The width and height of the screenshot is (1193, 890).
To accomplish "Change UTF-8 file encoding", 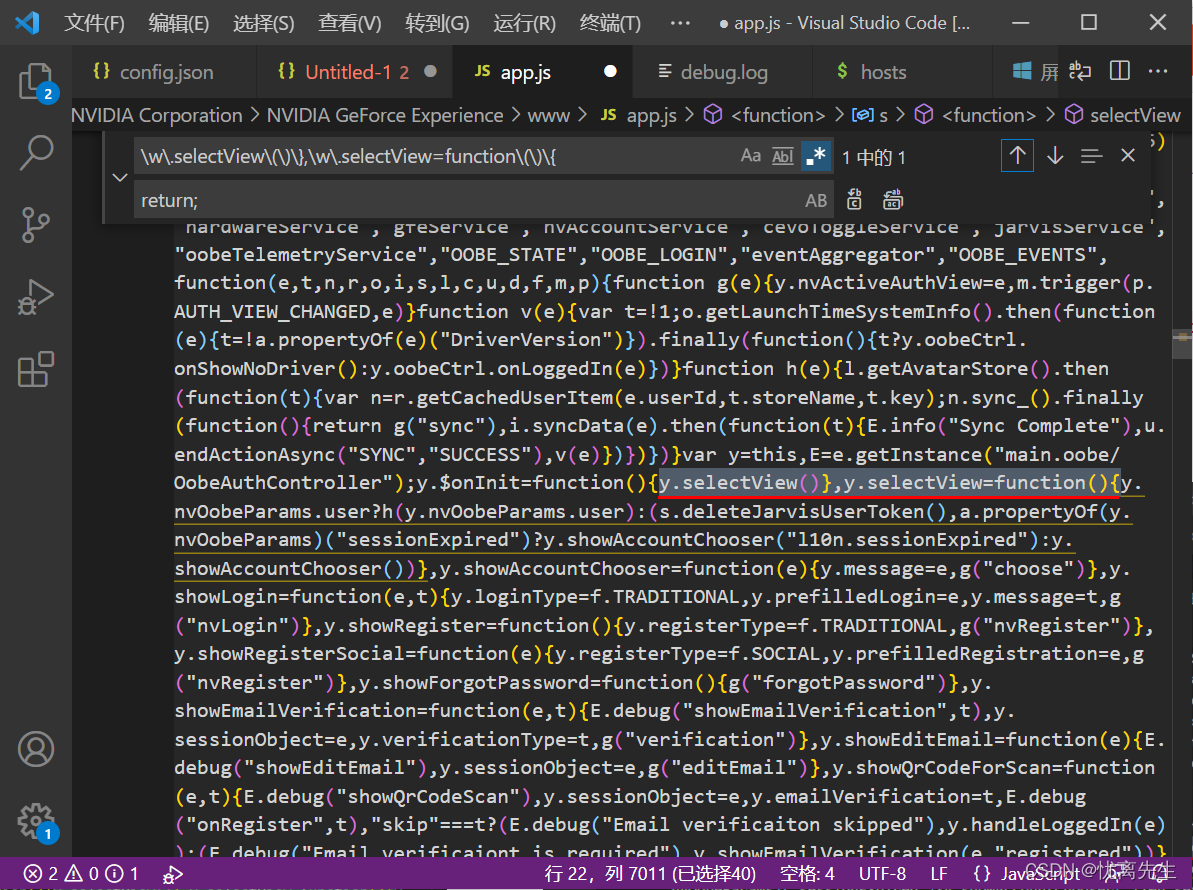I will click(x=882, y=874).
